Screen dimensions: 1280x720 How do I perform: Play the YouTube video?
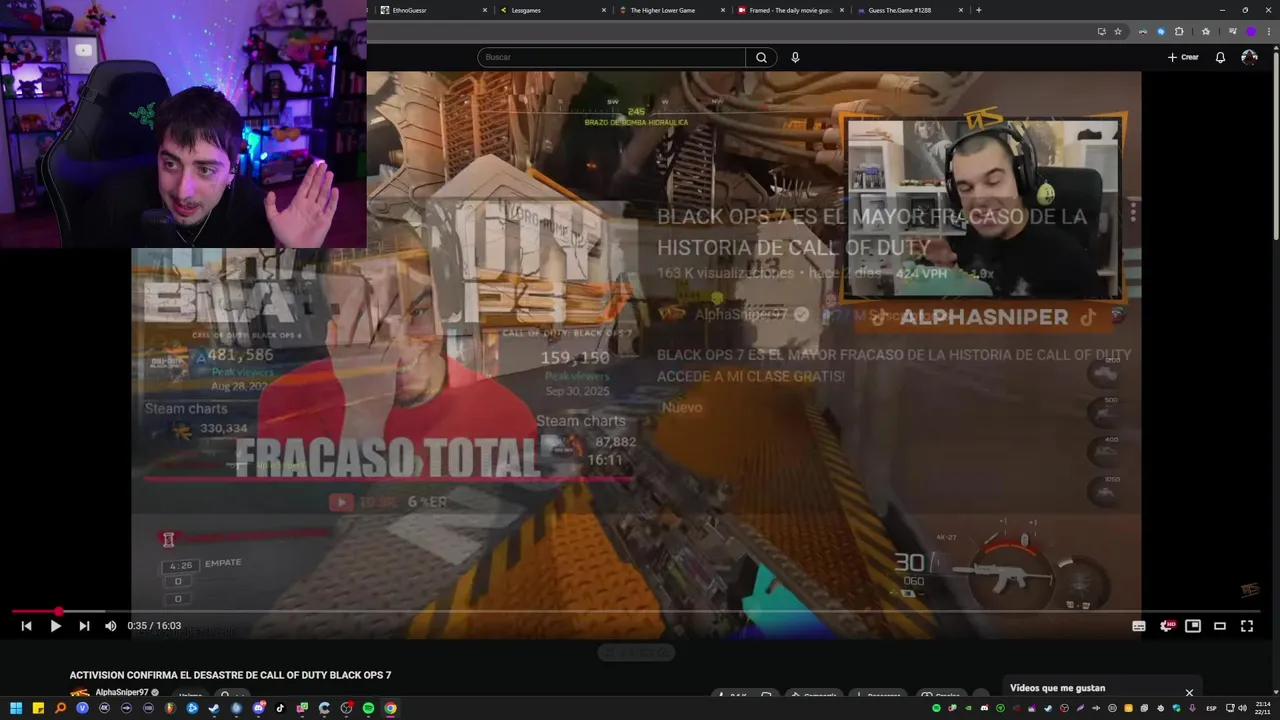point(55,626)
